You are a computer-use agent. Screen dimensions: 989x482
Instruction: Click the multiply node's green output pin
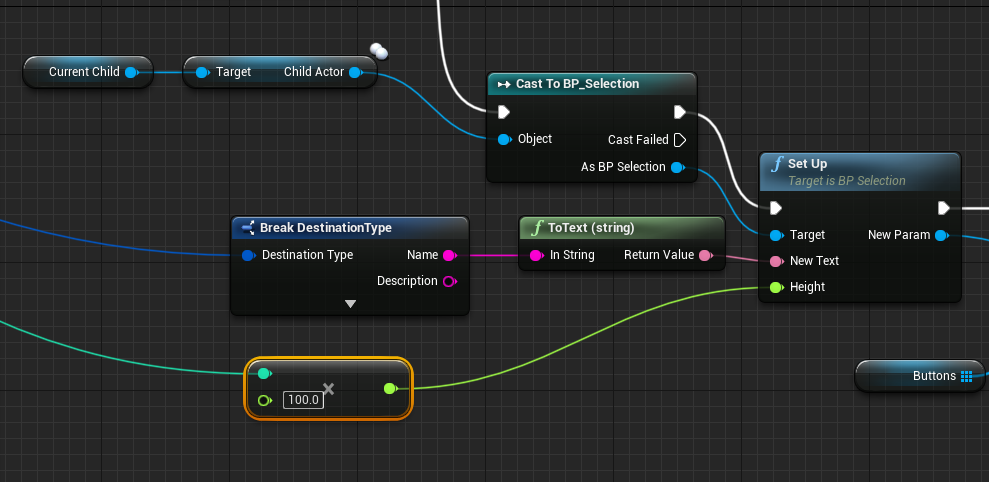390,388
